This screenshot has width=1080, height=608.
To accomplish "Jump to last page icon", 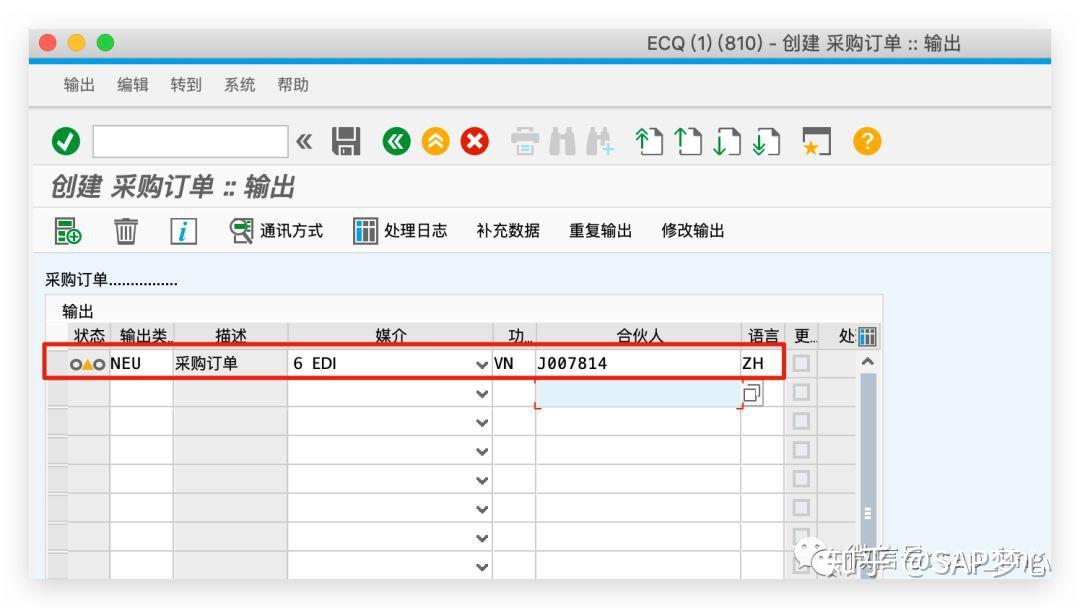I will click(766, 142).
